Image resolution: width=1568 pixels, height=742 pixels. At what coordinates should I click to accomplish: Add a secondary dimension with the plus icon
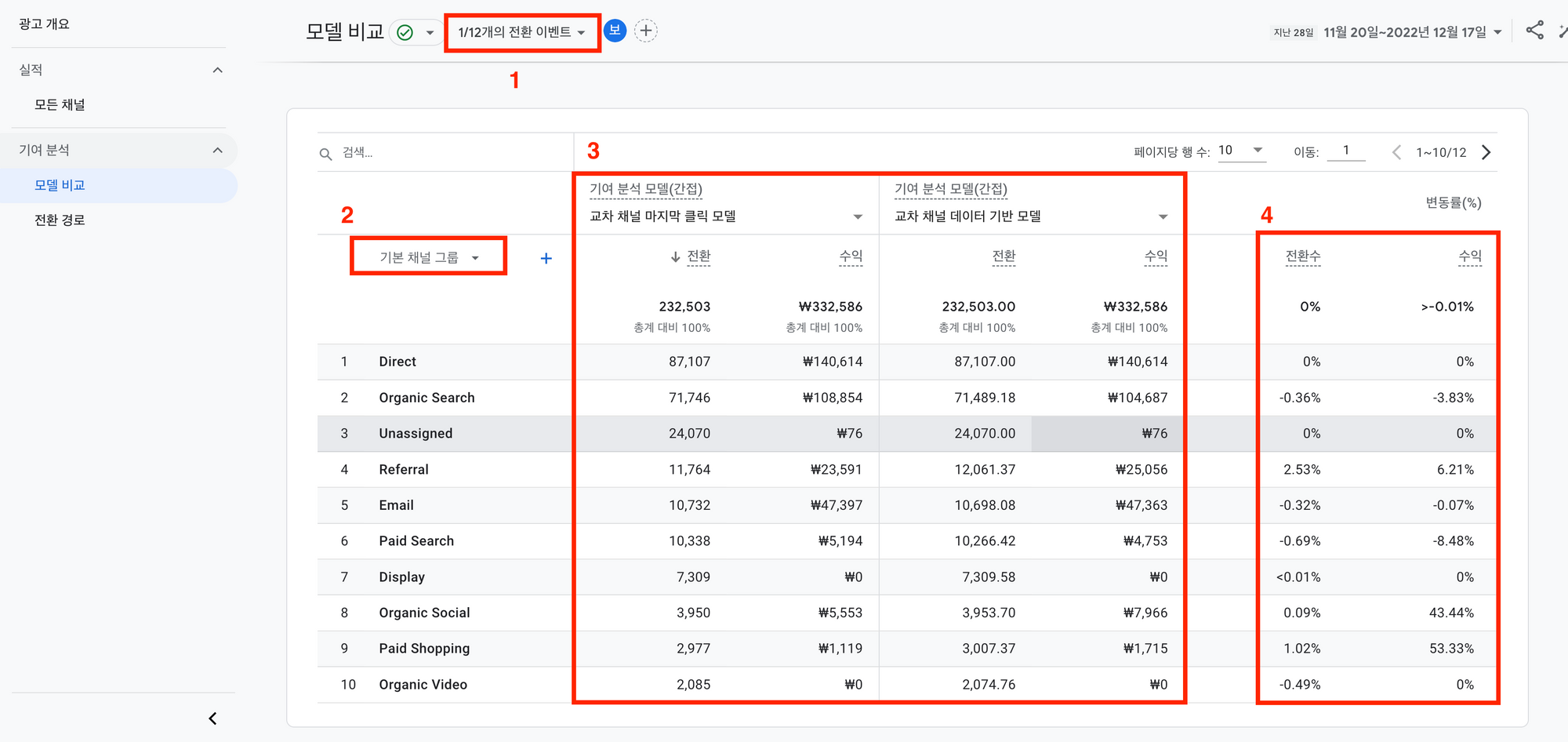click(x=546, y=258)
